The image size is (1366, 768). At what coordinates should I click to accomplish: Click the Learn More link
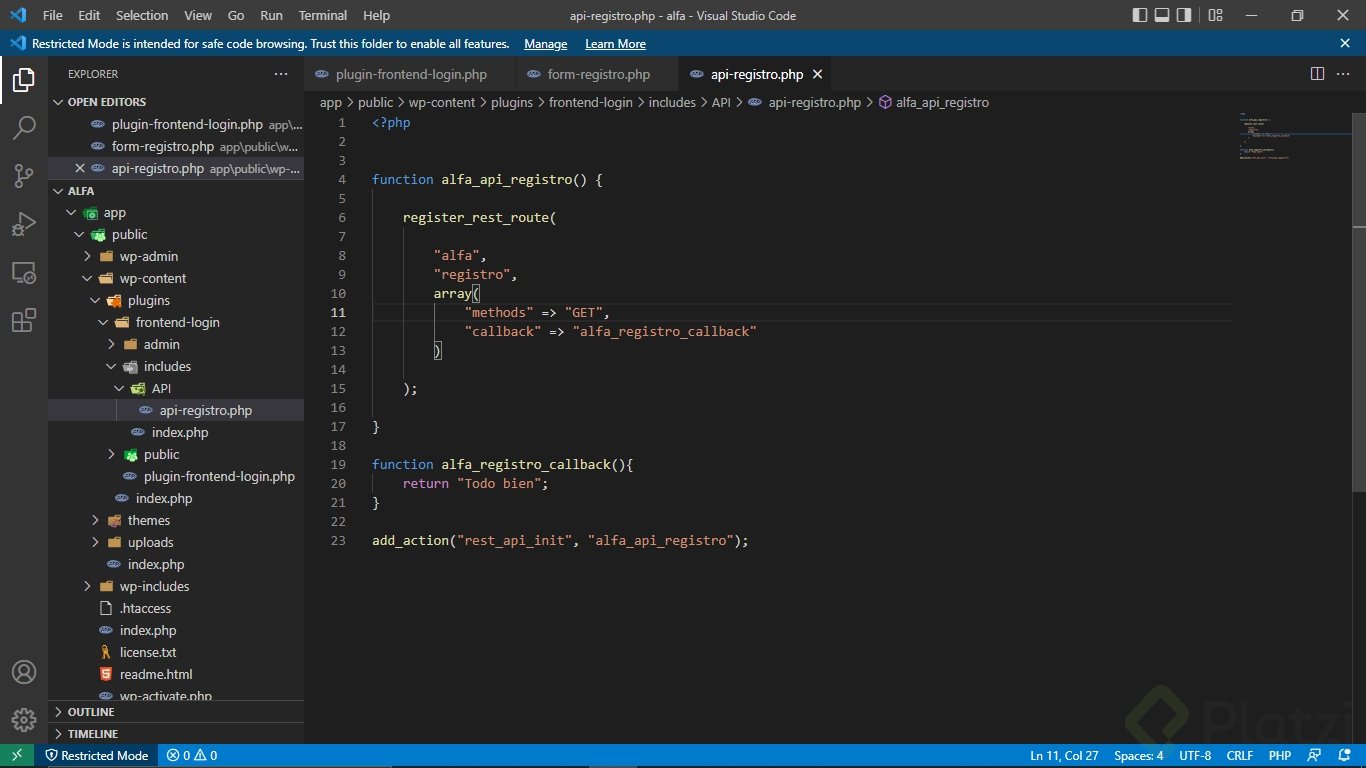click(x=615, y=44)
